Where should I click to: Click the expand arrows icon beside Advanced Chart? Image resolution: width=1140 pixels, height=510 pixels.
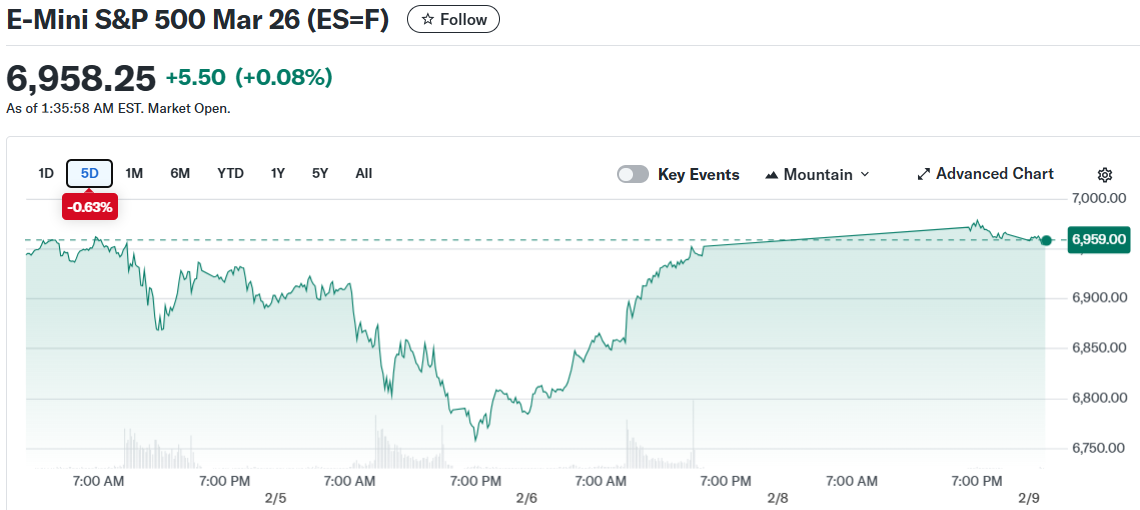(924, 175)
